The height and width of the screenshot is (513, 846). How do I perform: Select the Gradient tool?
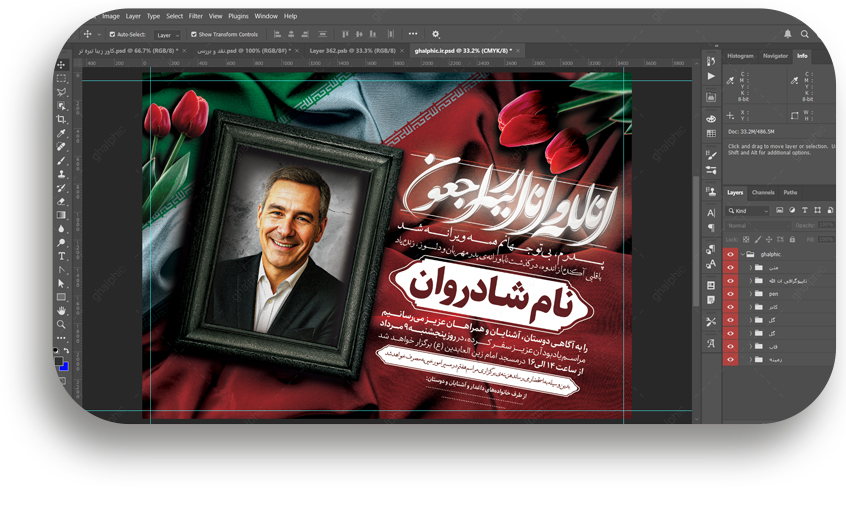(62, 215)
